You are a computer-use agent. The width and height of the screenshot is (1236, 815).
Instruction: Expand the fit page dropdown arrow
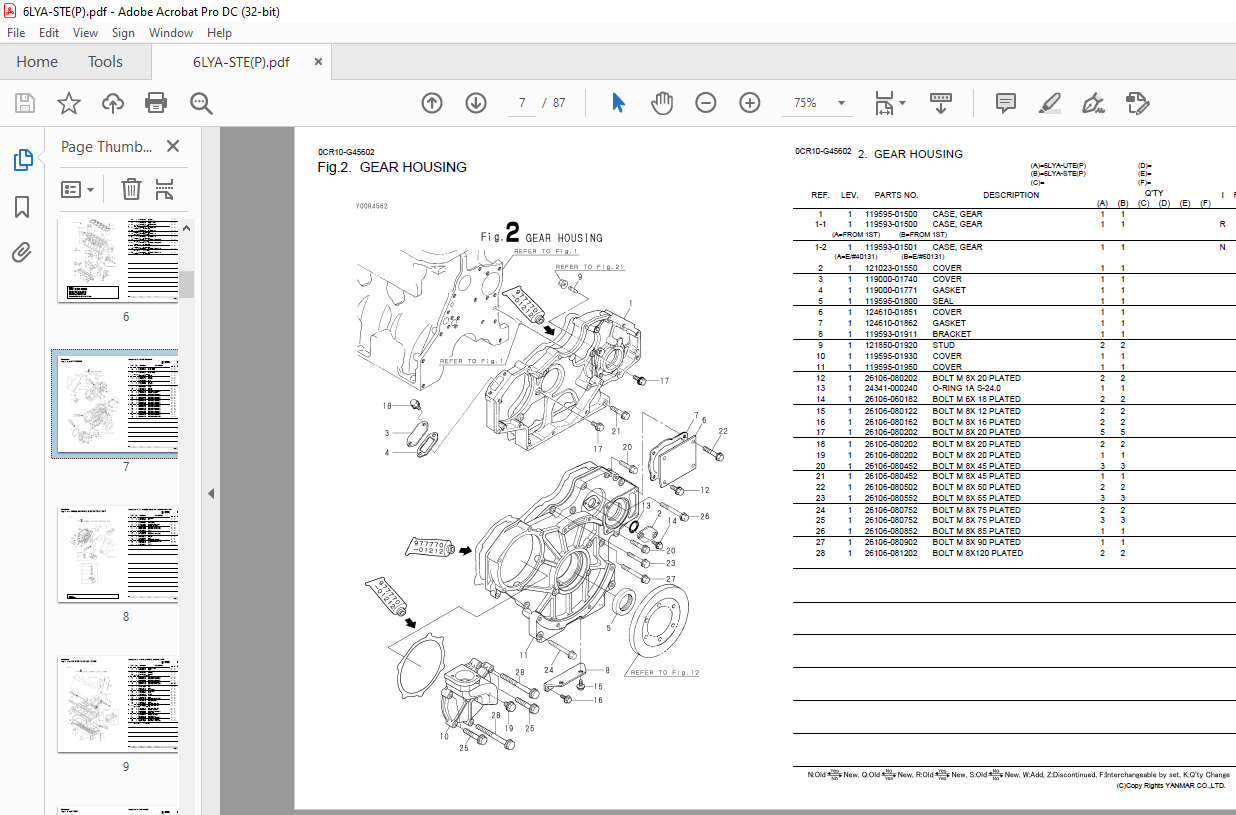coord(903,103)
